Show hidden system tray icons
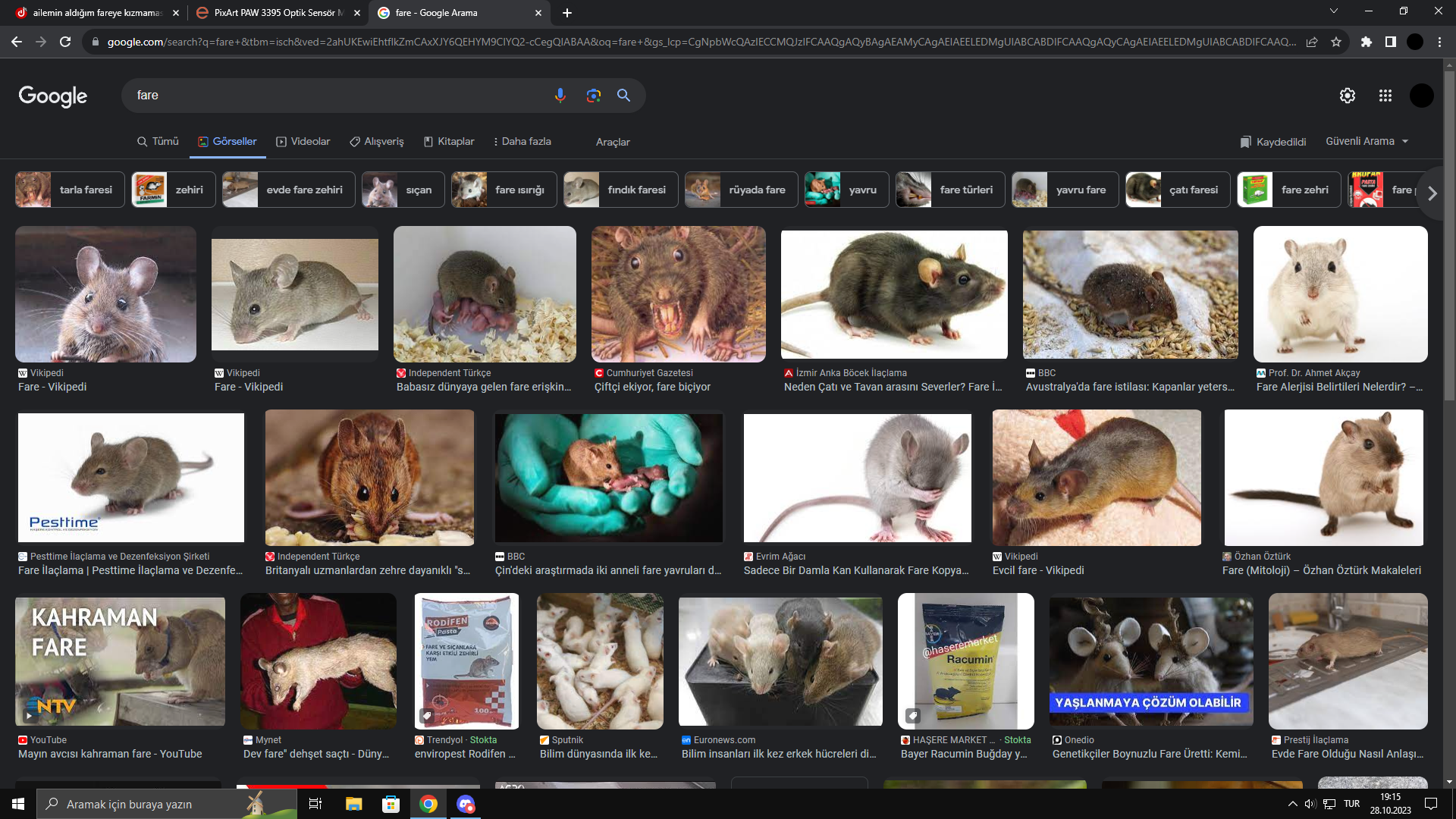Screen dimensions: 1456x819 point(1292,804)
